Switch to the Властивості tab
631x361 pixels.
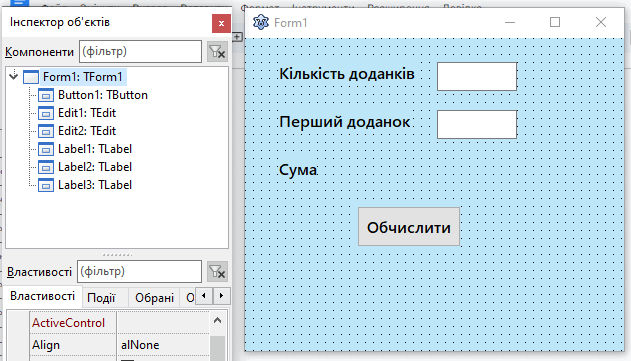click(42, 297)
